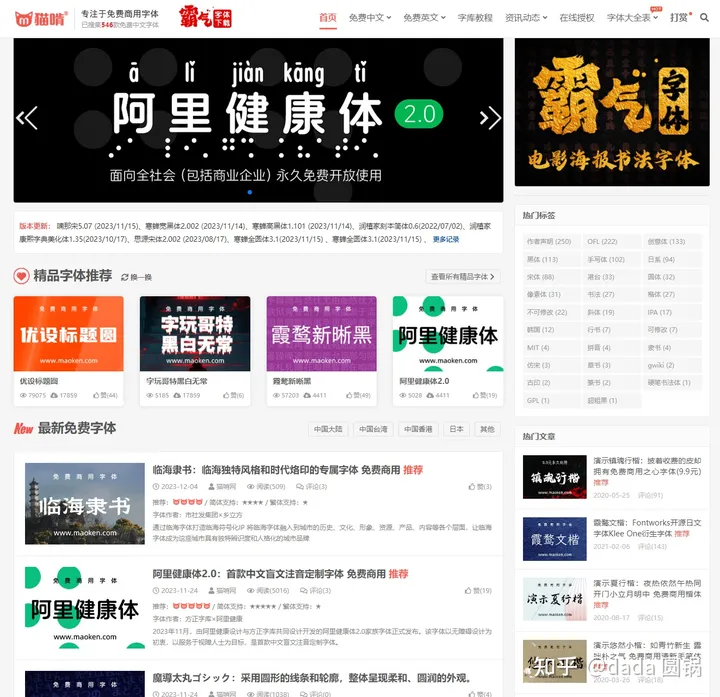Open the MIT (4) tag

(x=551, y=348)
